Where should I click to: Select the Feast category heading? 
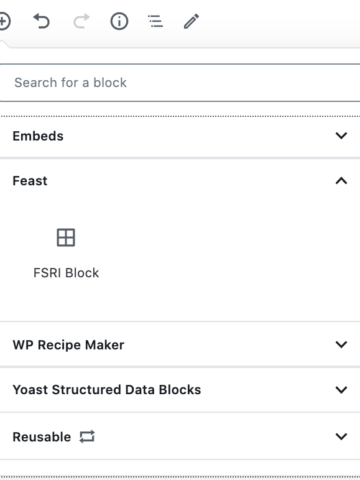30,181
